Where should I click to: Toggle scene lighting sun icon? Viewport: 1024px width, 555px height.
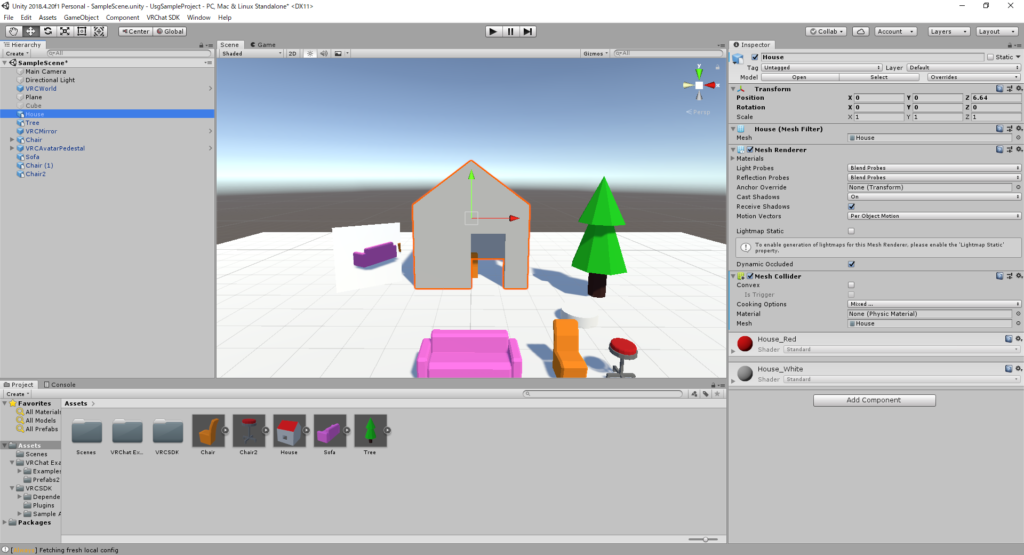pyautogui.click(x=309, y=53)
